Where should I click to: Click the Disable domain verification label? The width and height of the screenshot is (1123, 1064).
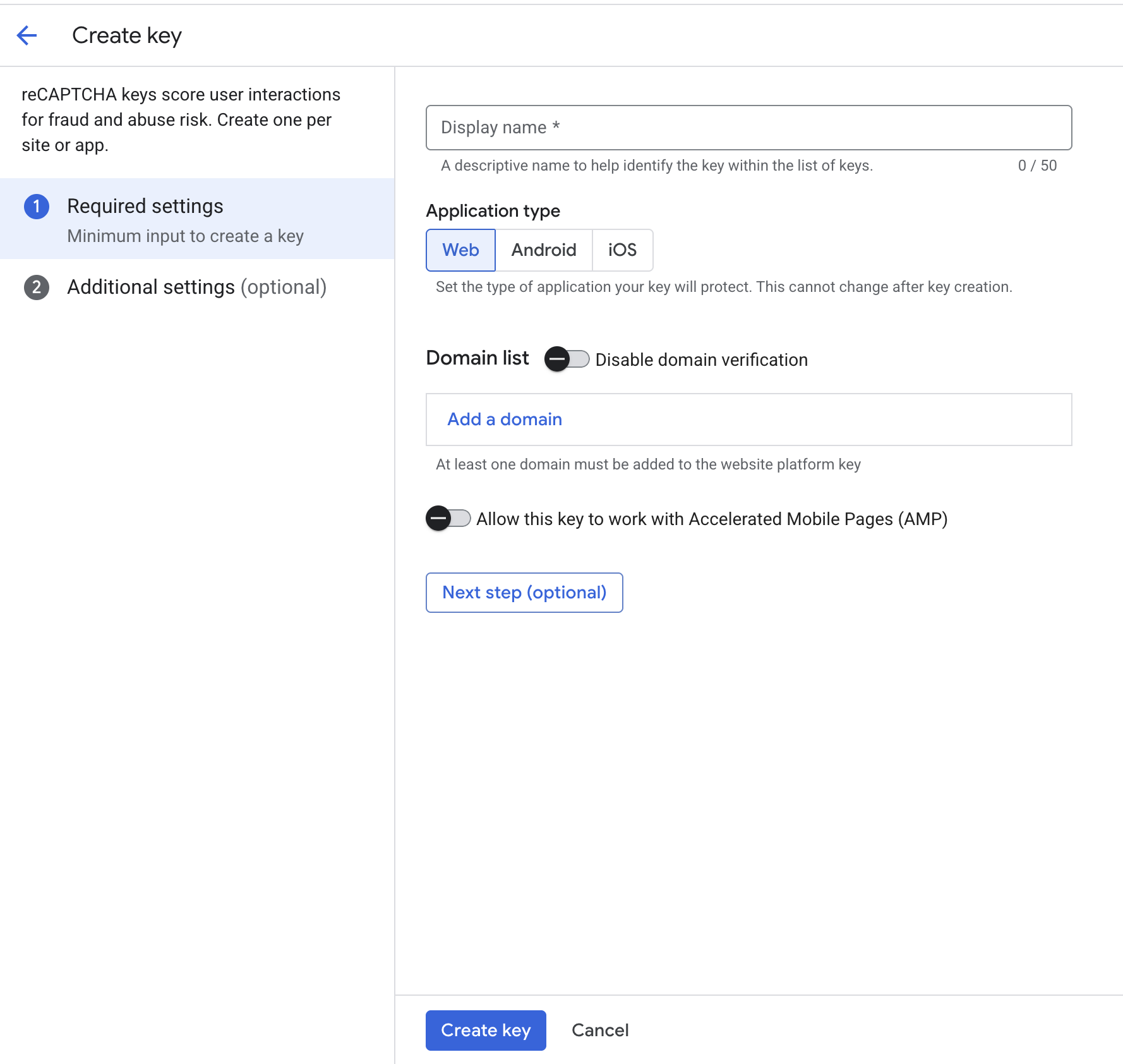[x=701, y=360]
